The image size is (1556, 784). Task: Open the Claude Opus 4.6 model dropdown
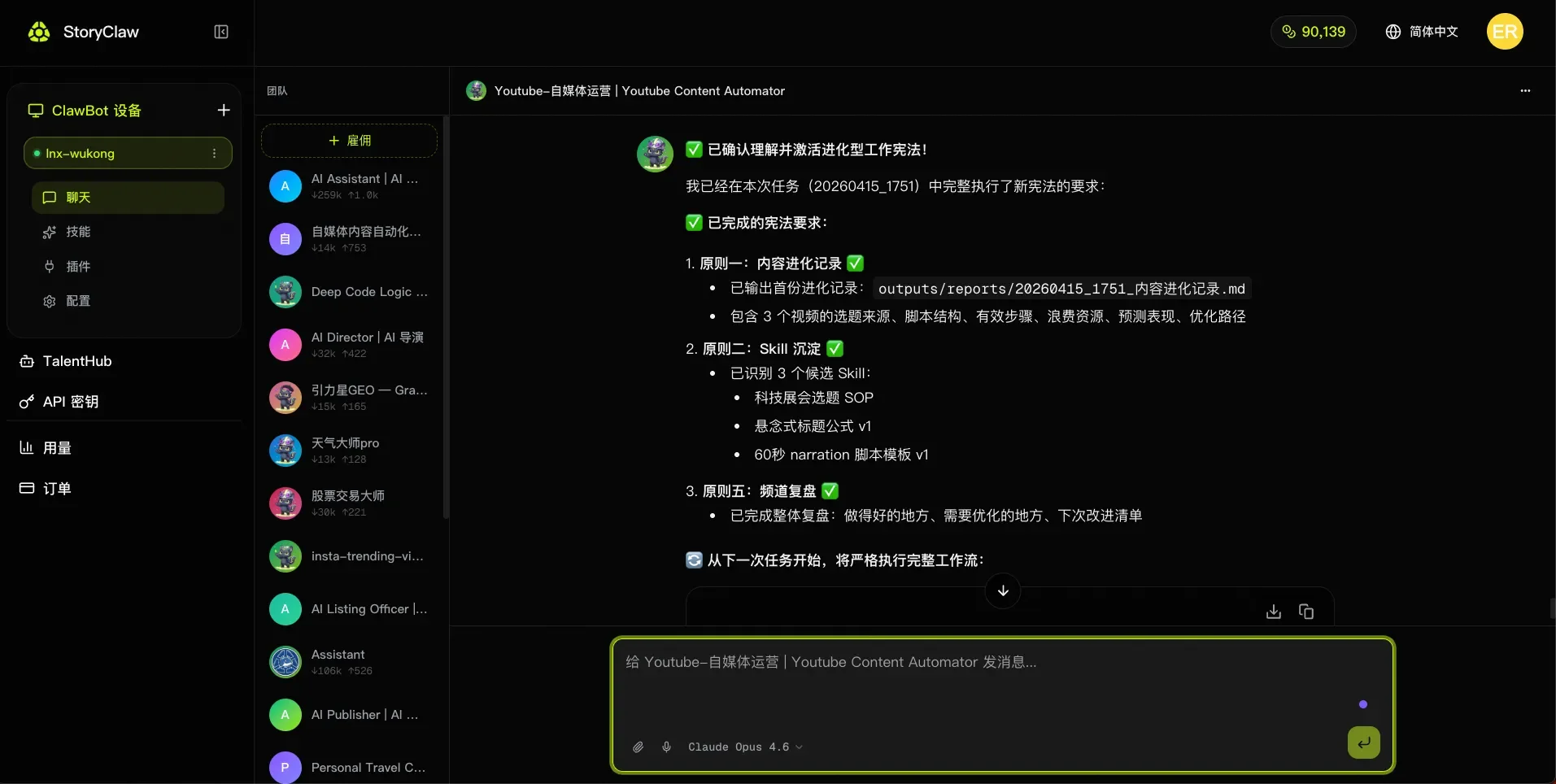(x=745, y=747)
